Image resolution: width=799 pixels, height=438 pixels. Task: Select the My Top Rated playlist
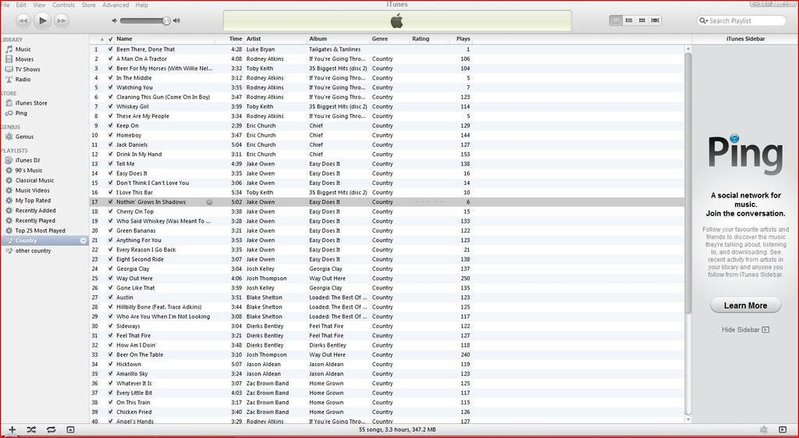(33, 201)
